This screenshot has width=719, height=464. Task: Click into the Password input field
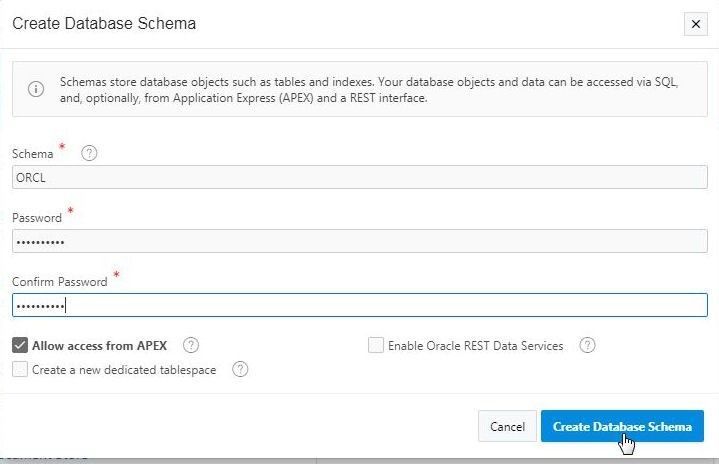pyautogui.click(x=360, y=241)
